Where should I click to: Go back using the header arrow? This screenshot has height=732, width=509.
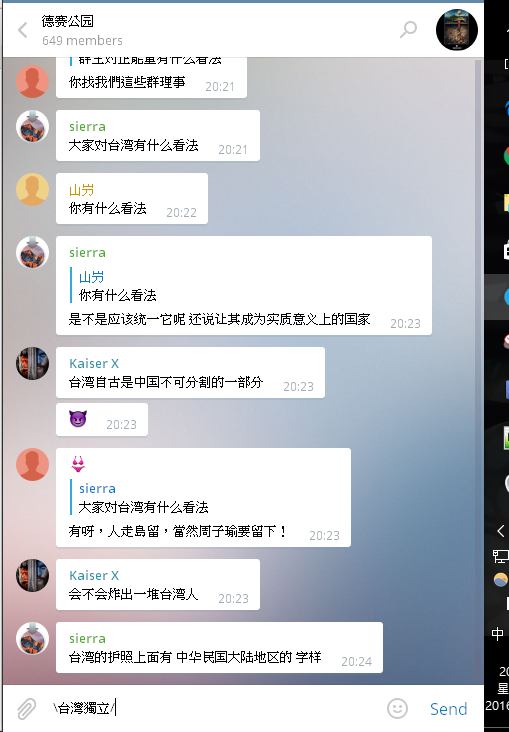click(22, 30)
